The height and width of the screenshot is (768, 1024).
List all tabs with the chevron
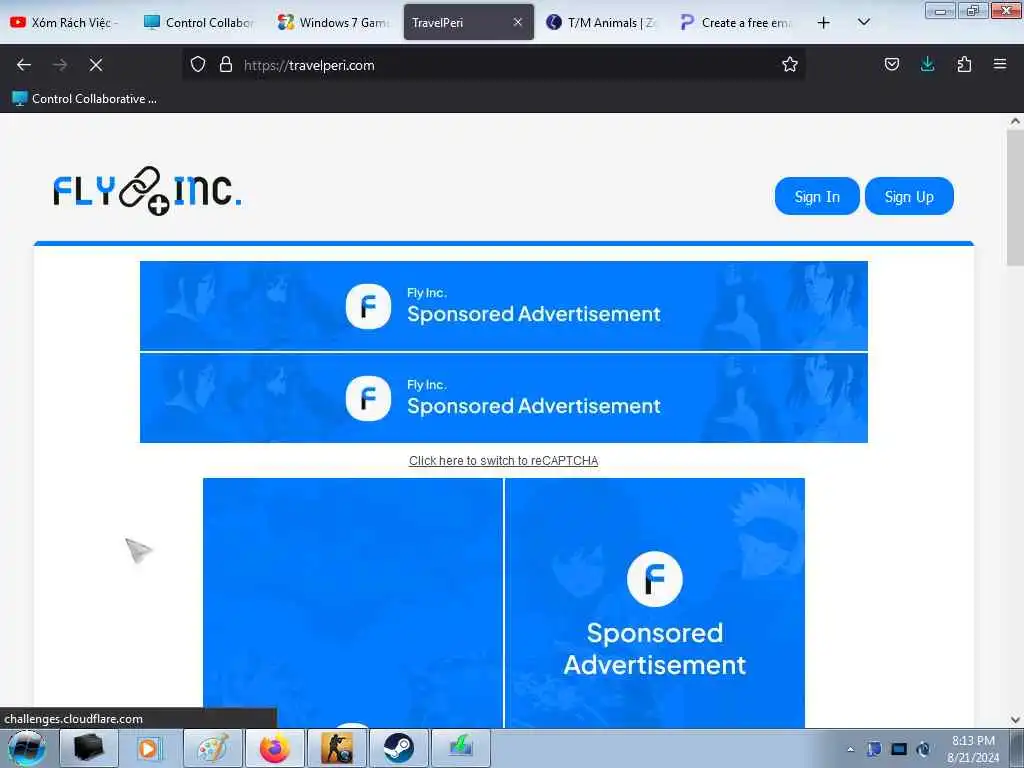click(x=863, y=23)
